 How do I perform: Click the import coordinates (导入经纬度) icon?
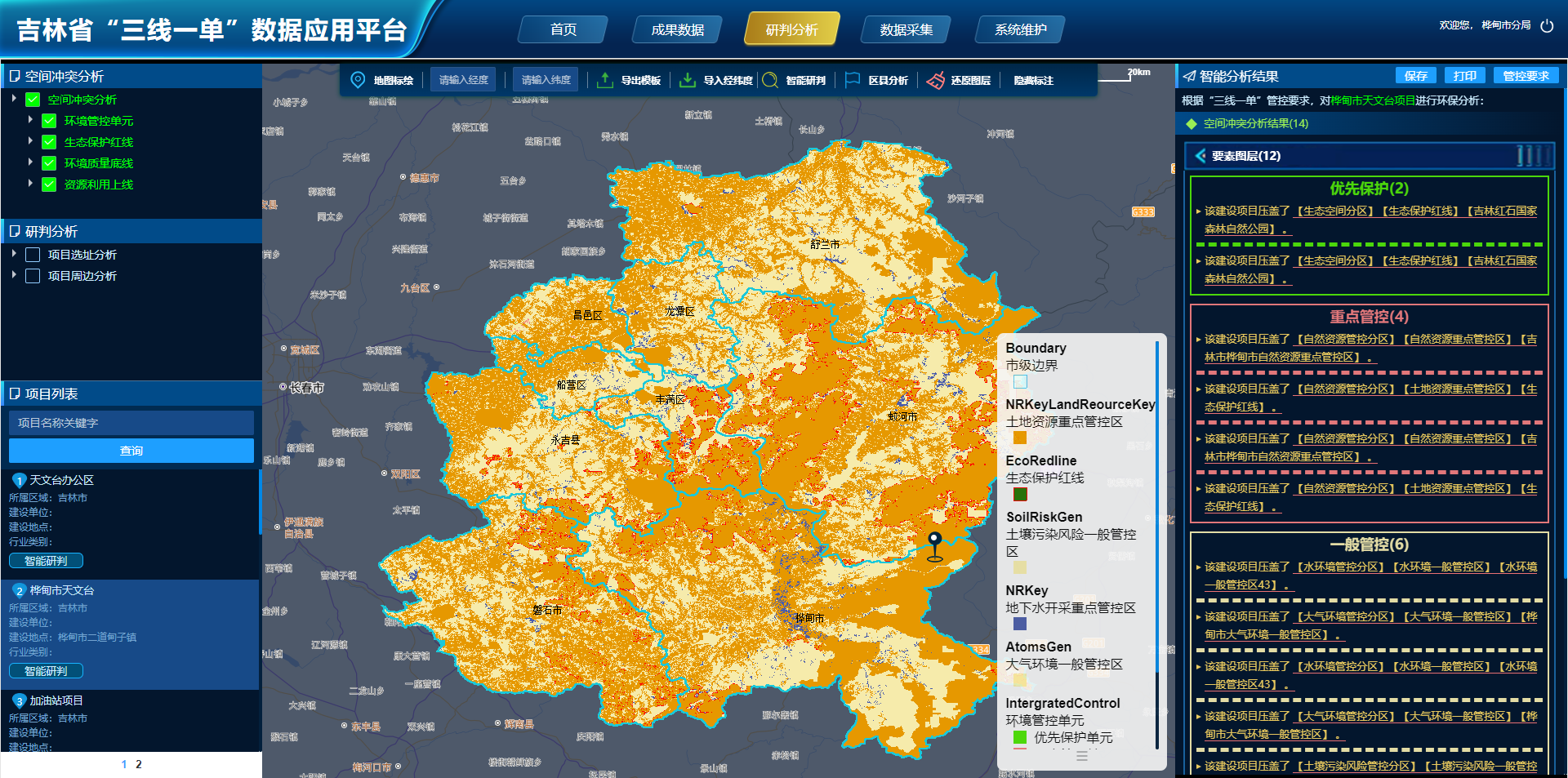pos(688,80)
